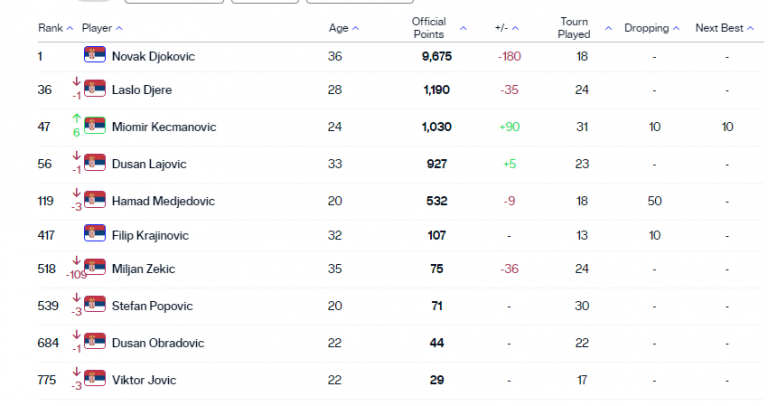Click flag icon beside Hamad Medjedovic
The image size is (768, 406).
[95, 199]
